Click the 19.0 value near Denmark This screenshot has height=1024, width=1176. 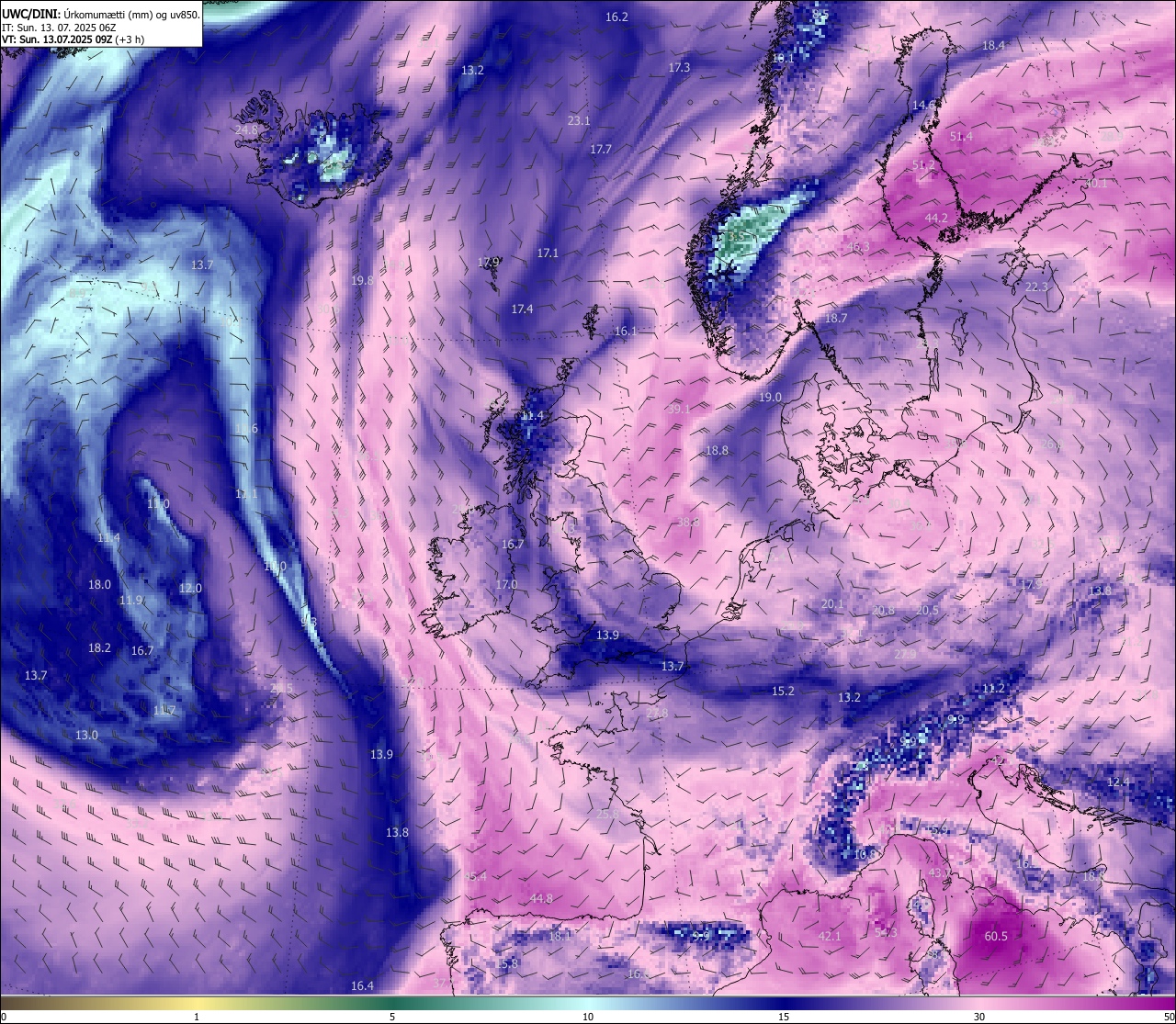770,397
